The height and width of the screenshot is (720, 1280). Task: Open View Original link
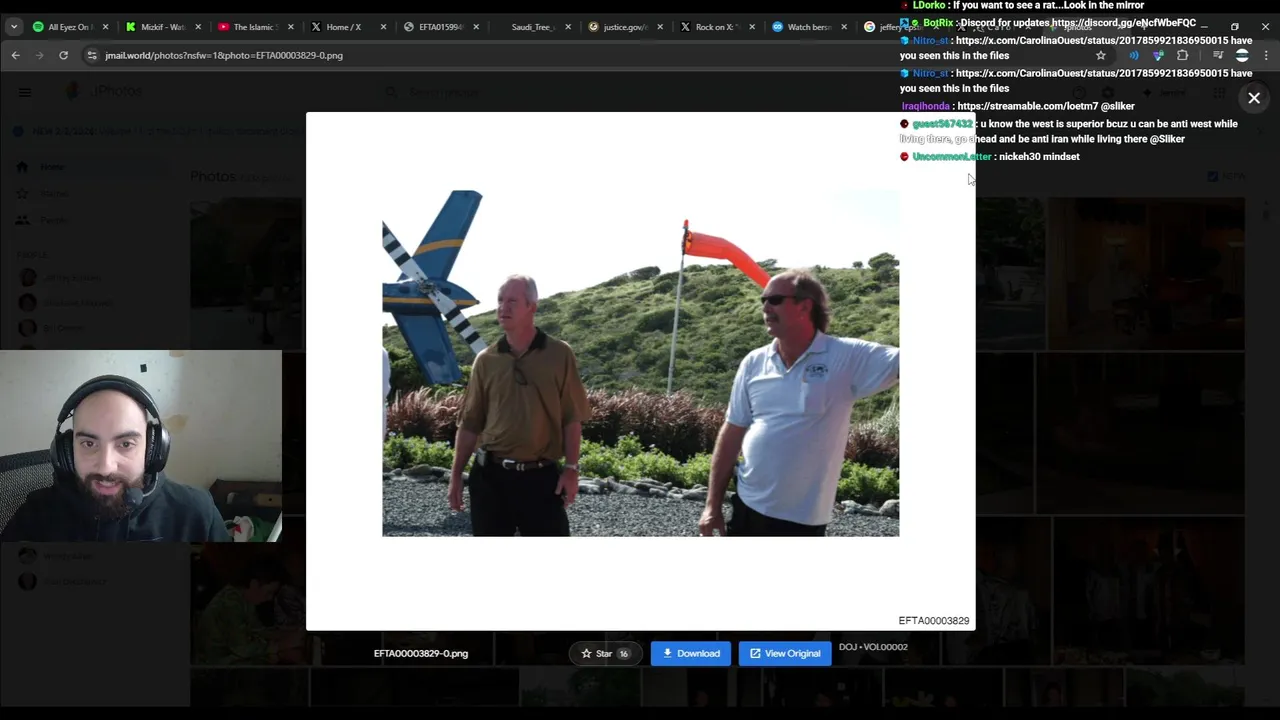click(785, 653)
